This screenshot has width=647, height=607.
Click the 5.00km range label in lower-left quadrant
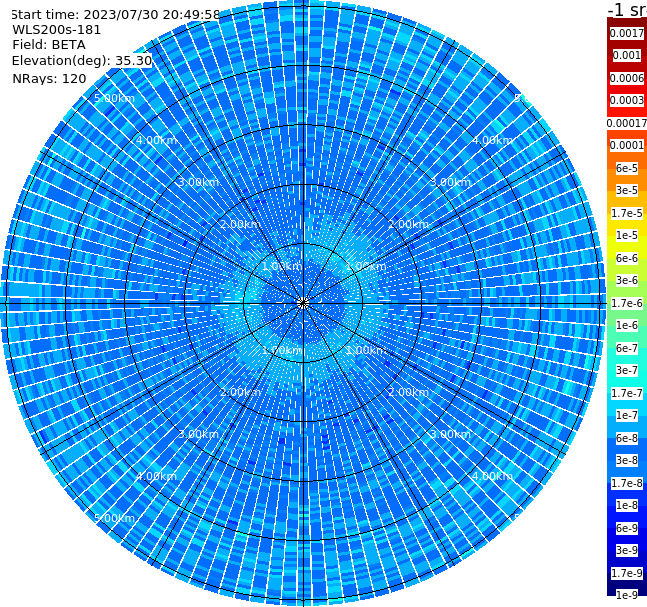tap(114, 518)
